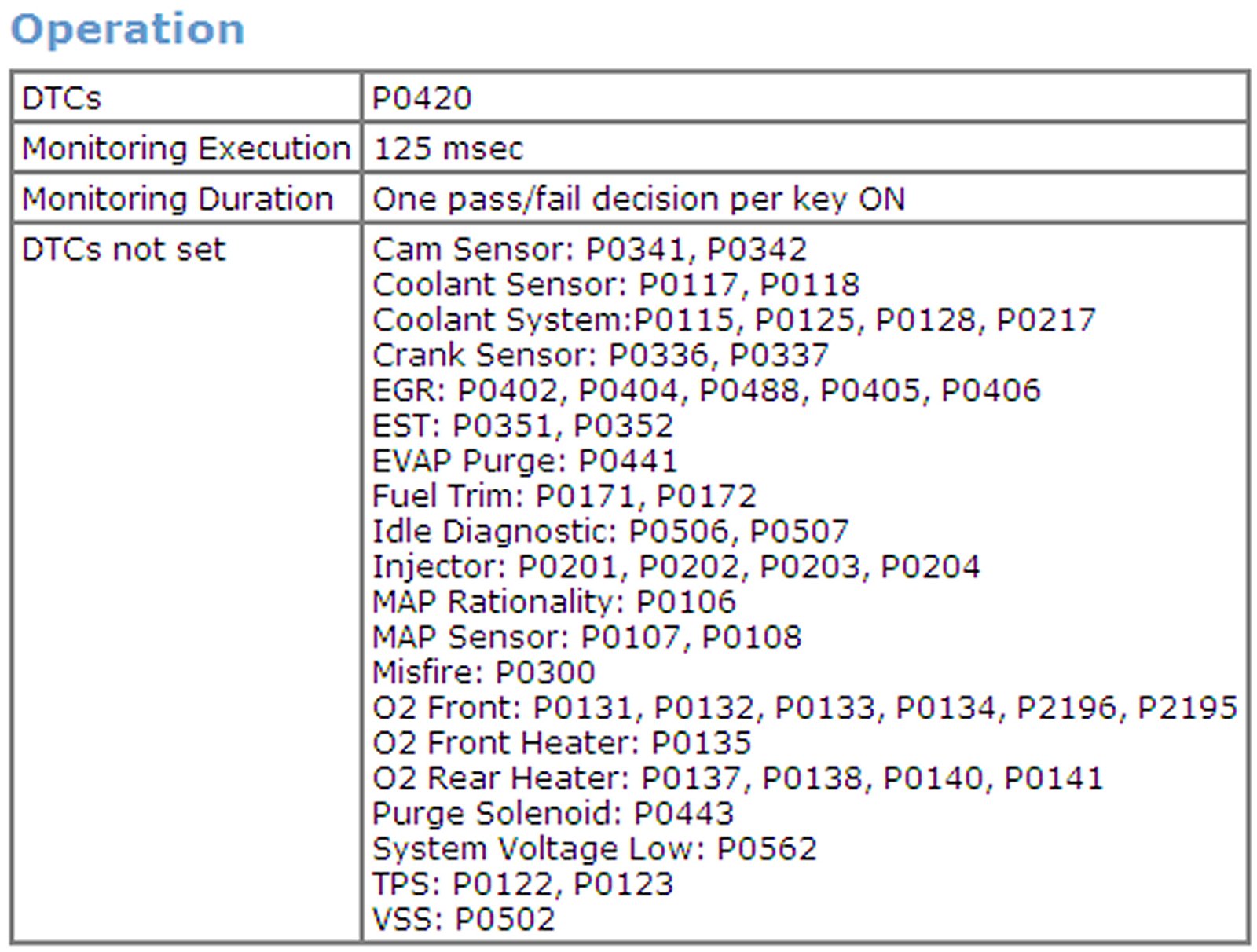
Task: Click the System Voltage Low P0562 line
Action: tap(595, 848)
